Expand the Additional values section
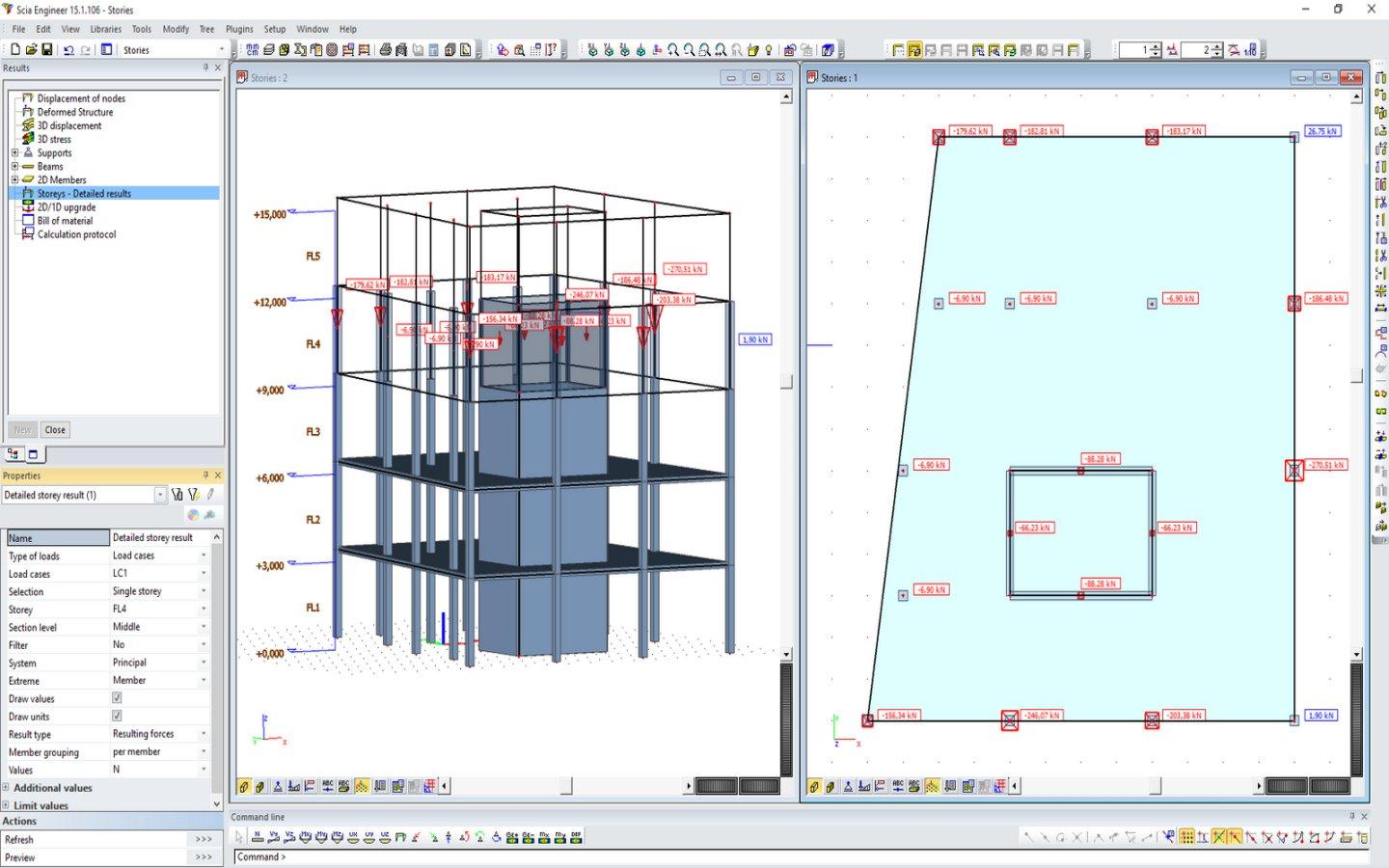The height and width of the screenshot is (868, 1389). coord(9,788)
